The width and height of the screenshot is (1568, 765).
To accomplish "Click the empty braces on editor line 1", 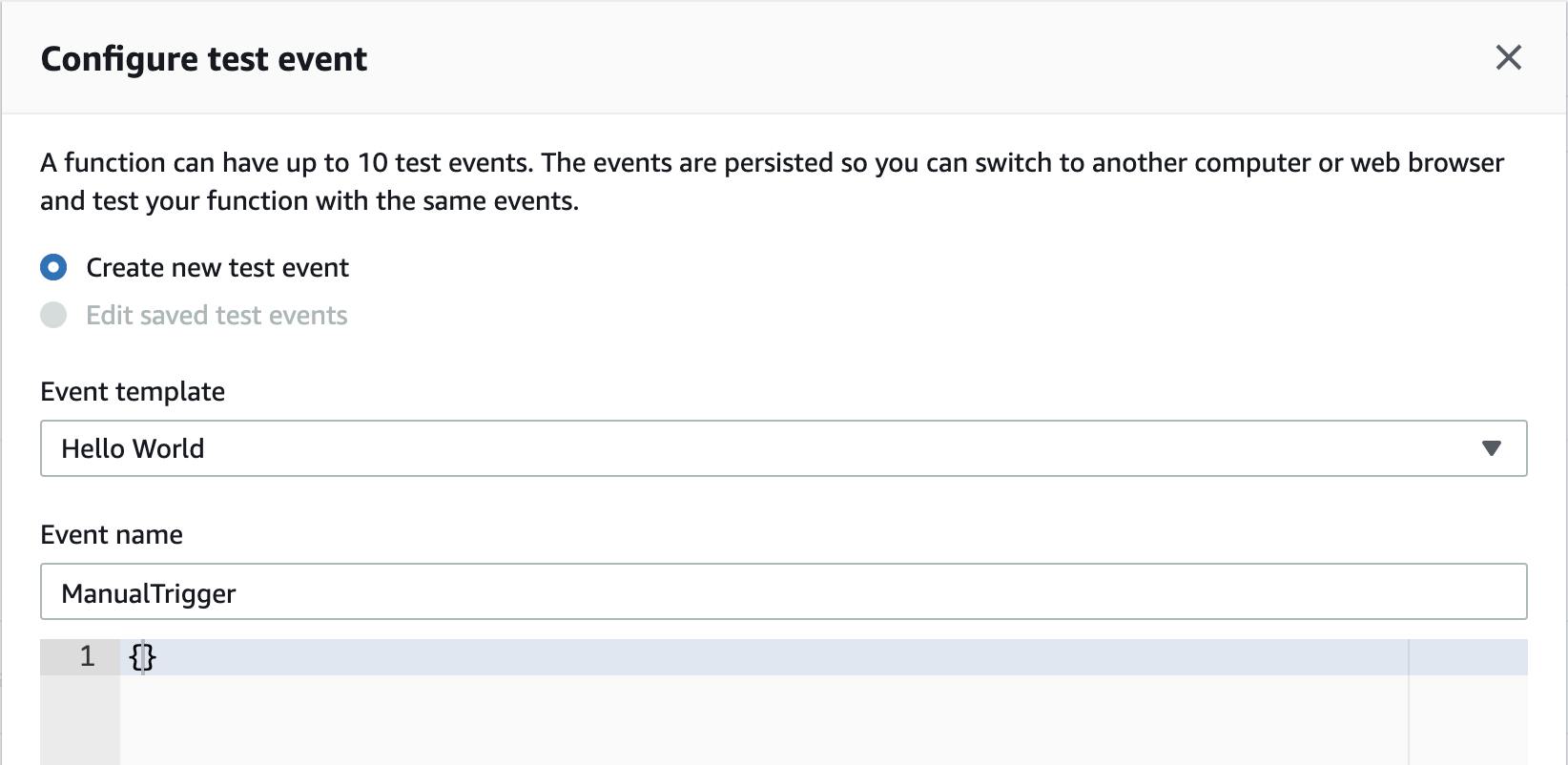I will 142,656.
